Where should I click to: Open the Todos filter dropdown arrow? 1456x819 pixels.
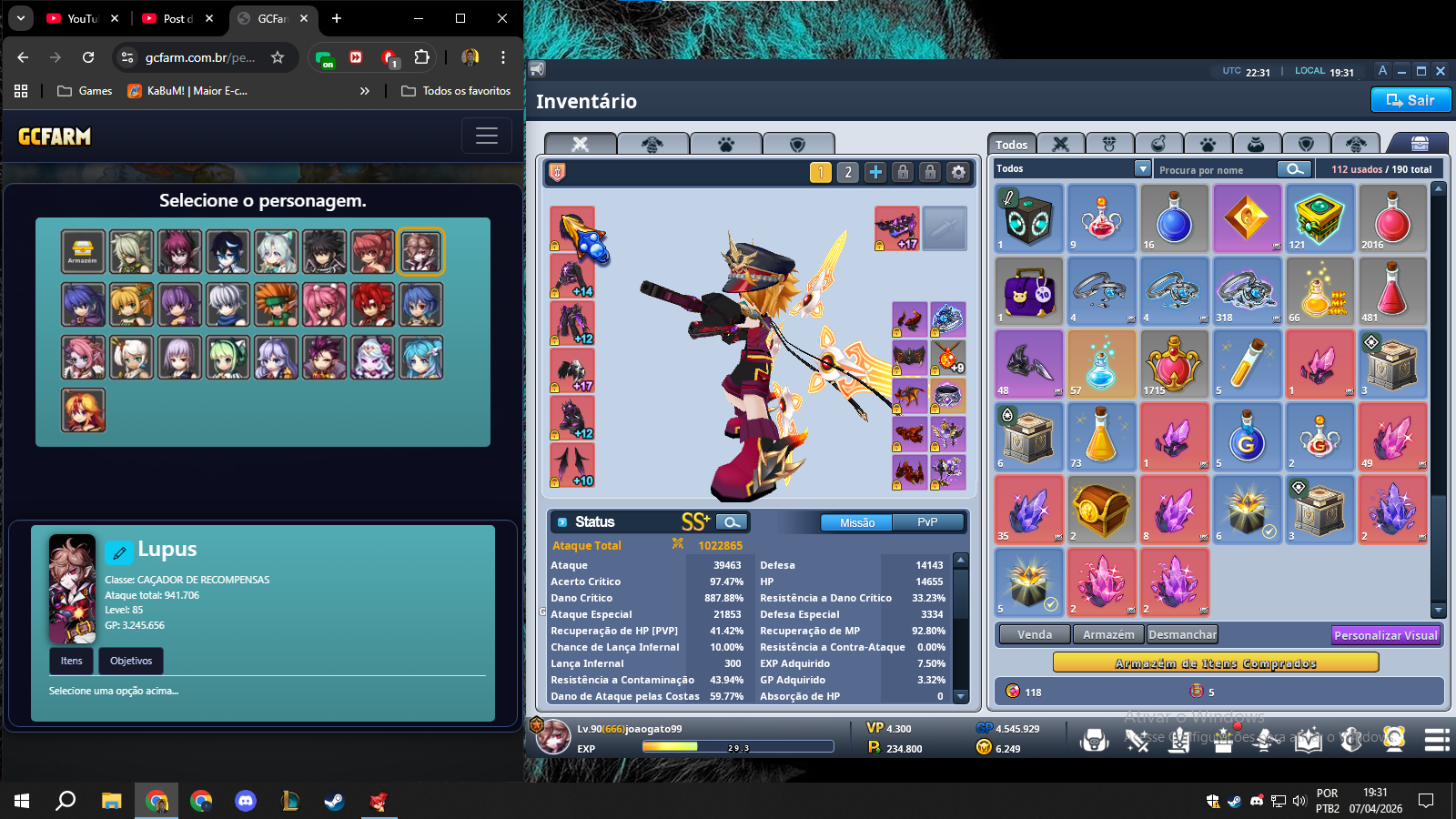tap(1143, 168)
